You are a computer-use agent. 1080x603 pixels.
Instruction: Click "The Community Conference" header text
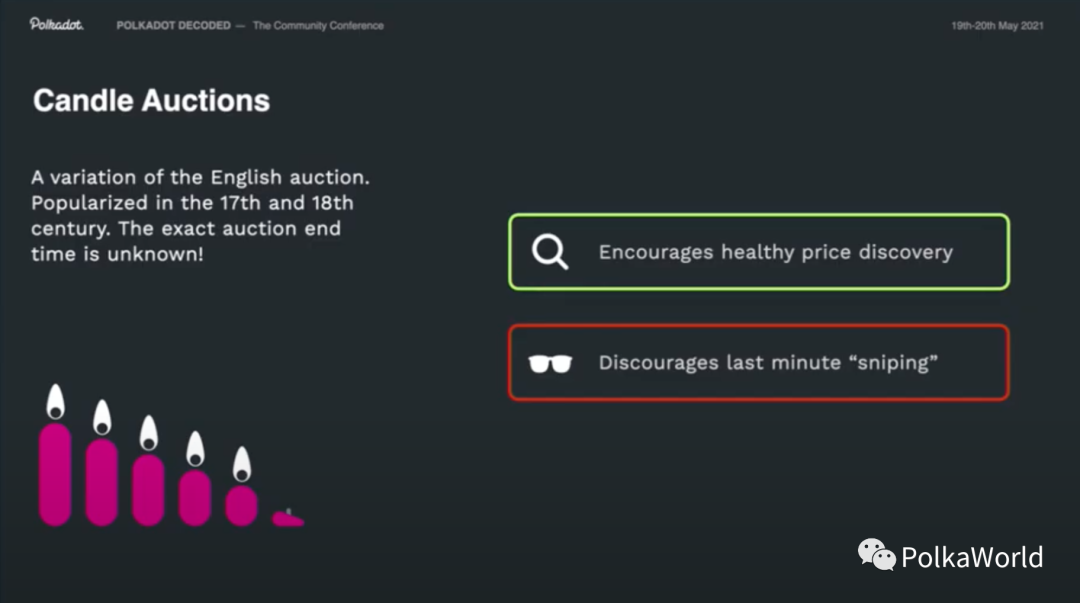coord(318,25)
